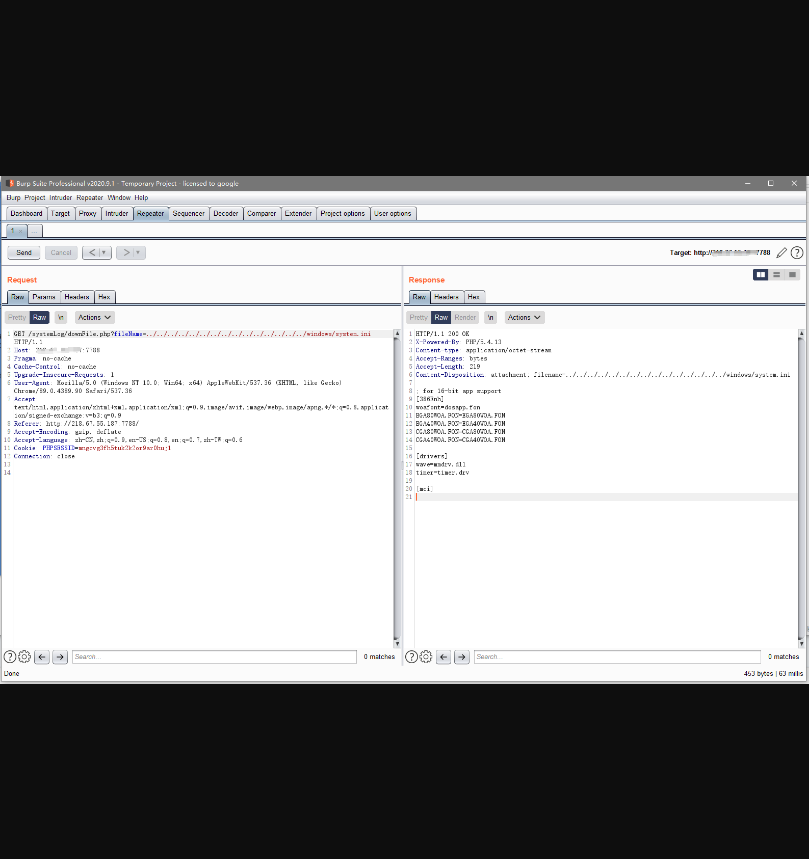
Task: Open the response Actions dropdown
Action: click(x=524, y=317)
